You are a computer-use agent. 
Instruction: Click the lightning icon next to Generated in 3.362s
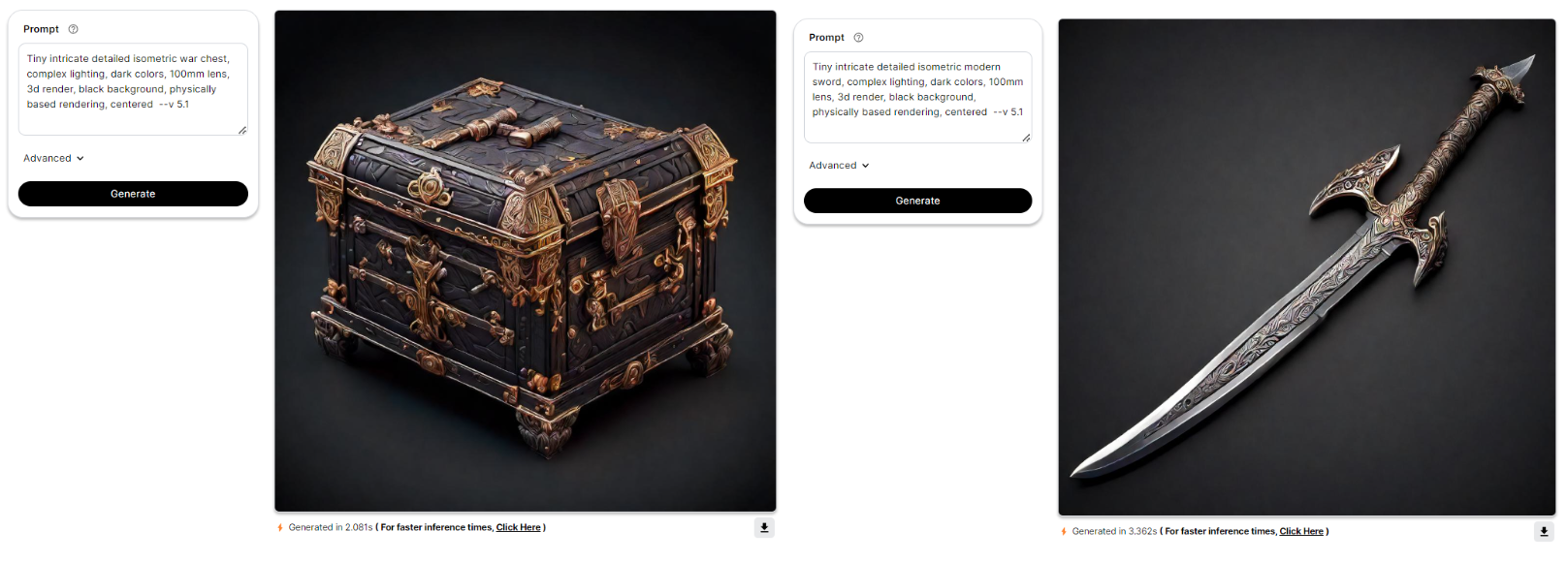point(1064,532)
